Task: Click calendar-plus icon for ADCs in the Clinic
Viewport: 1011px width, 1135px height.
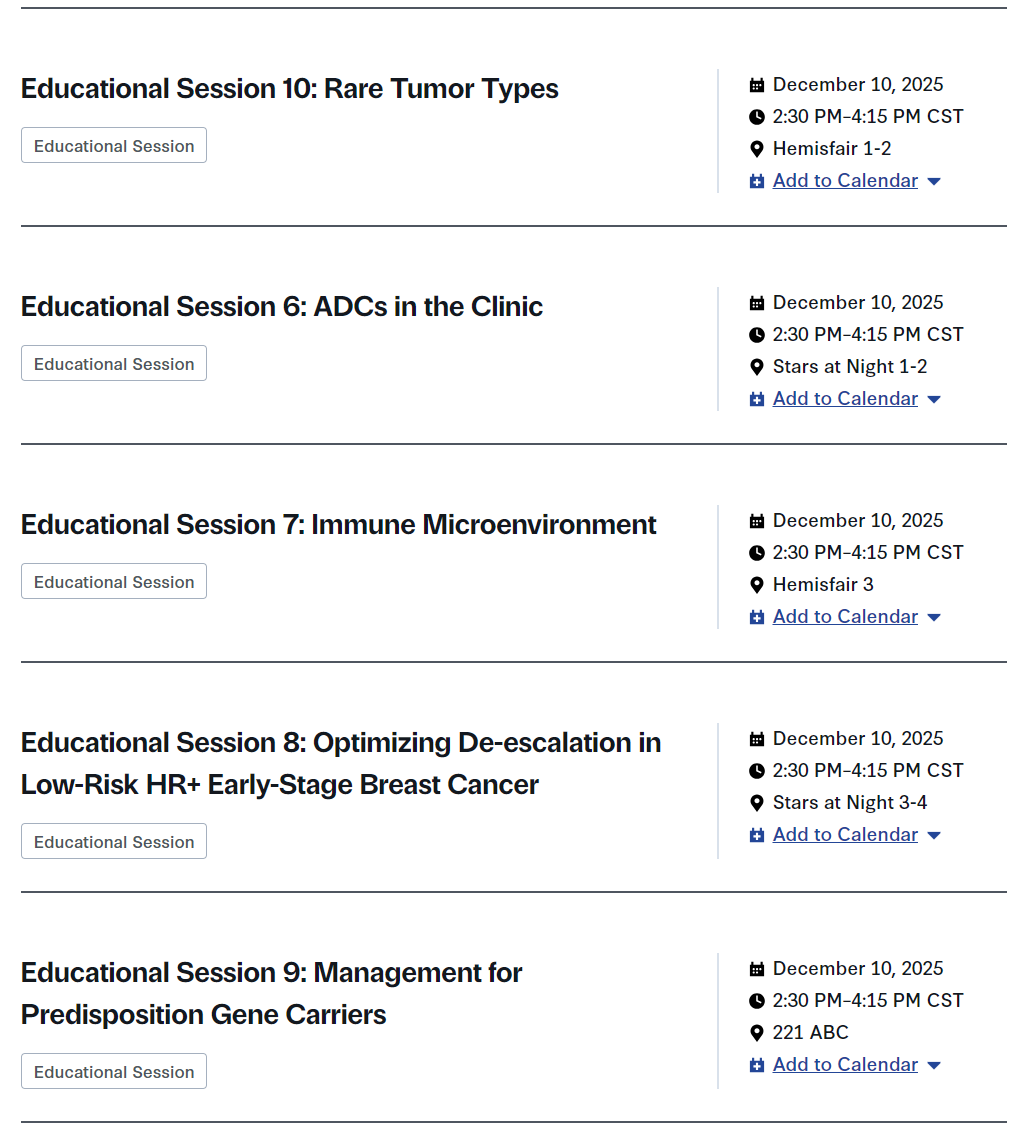Action: [757, 399]
